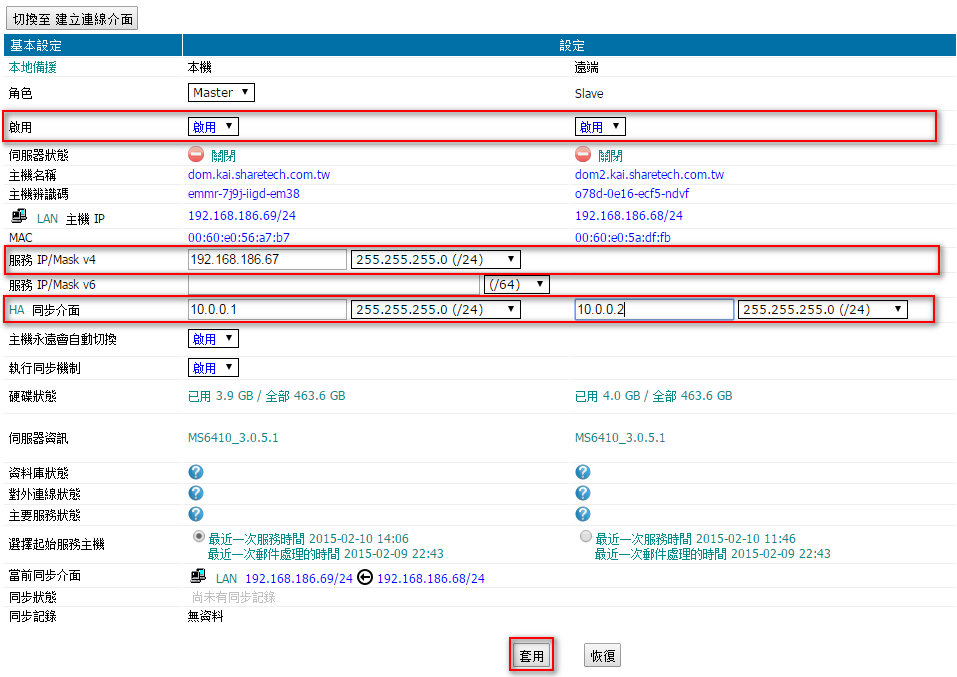Click the LAN network icon beside host IP
This screenshot has height=677, width=957.
[19, 216]
